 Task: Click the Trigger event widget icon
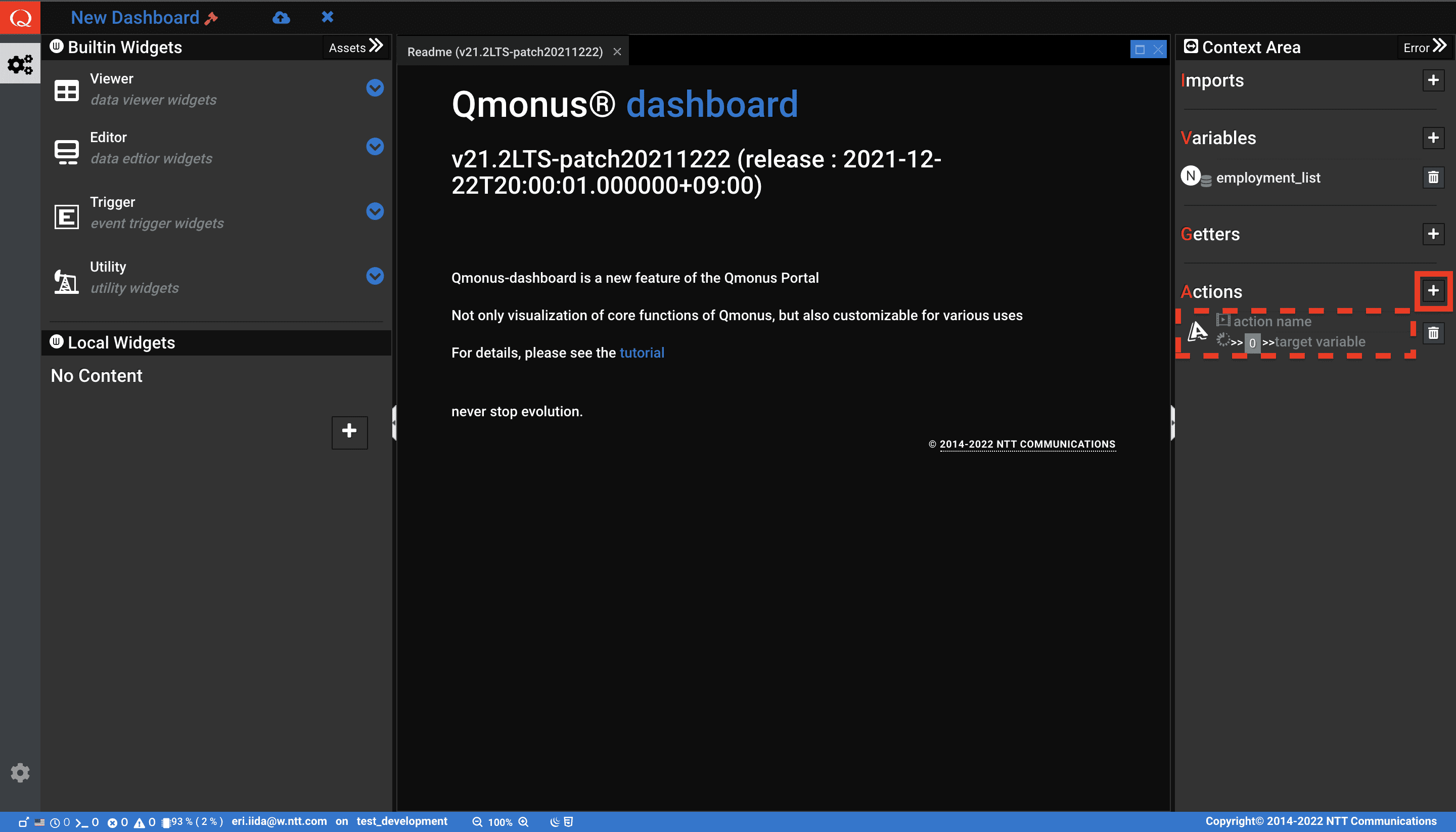coord(66,216)
